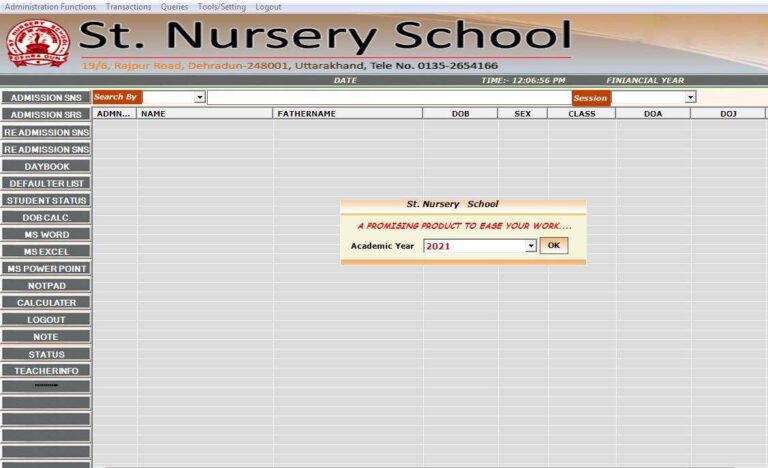Viewport: 768px width, 468px height.
Task: Launch MS WORD from the sidebar
Action: (x=46, y=234)
